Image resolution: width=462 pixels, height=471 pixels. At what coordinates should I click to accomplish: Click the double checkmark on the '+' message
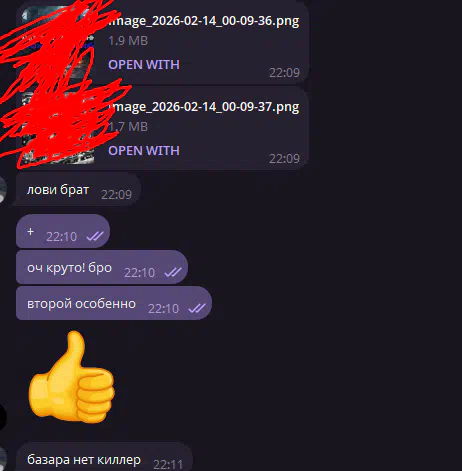click(x=95, y=236)
